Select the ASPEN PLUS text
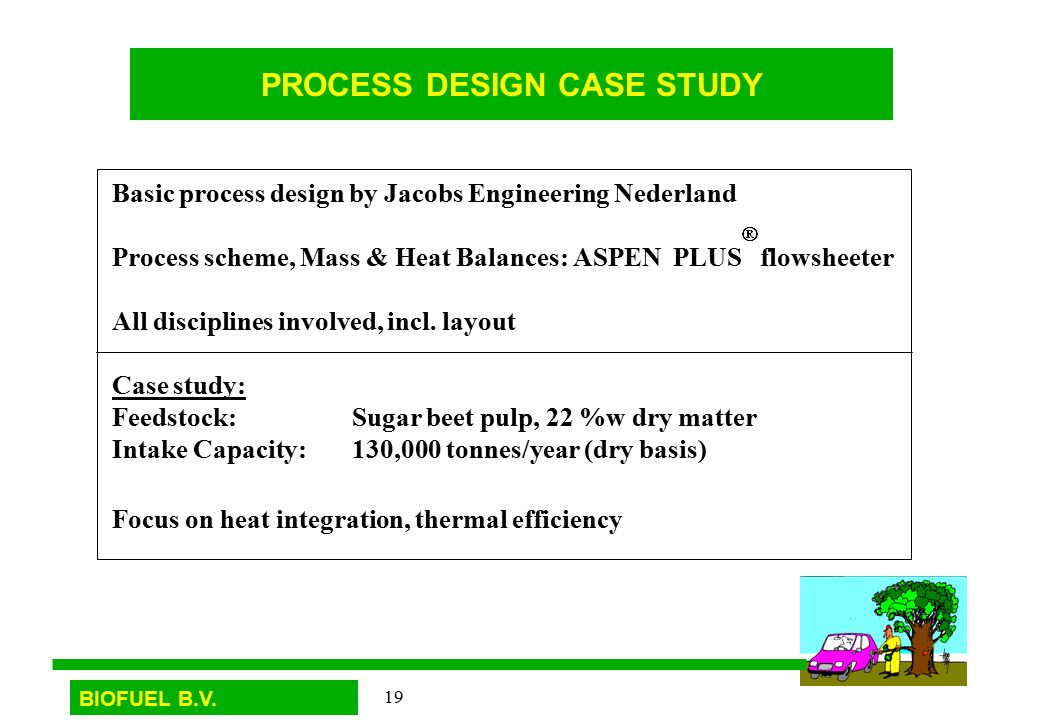Viewport: 1040px width, 720px height. click(x=657, y=257)
